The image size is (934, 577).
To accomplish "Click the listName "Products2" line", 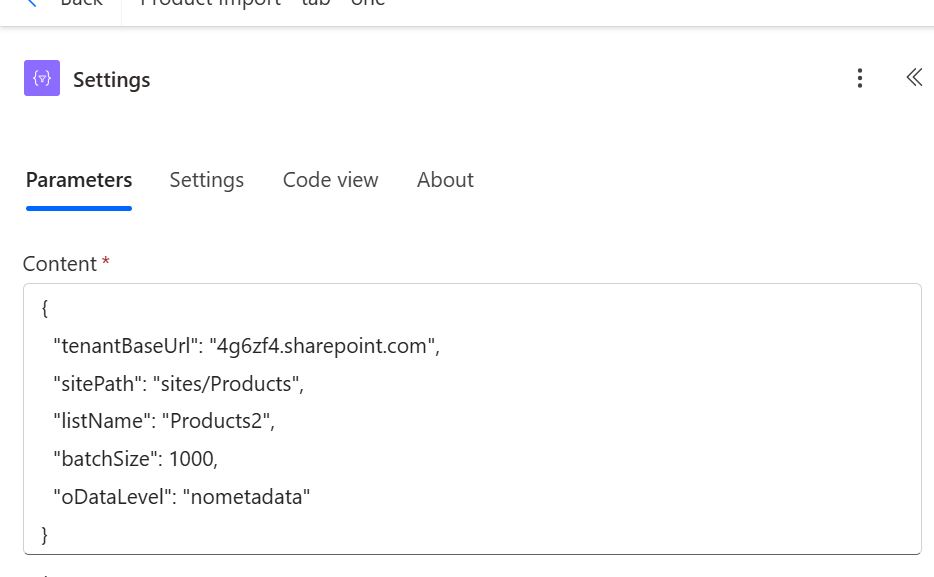I will tap(164, 421).
